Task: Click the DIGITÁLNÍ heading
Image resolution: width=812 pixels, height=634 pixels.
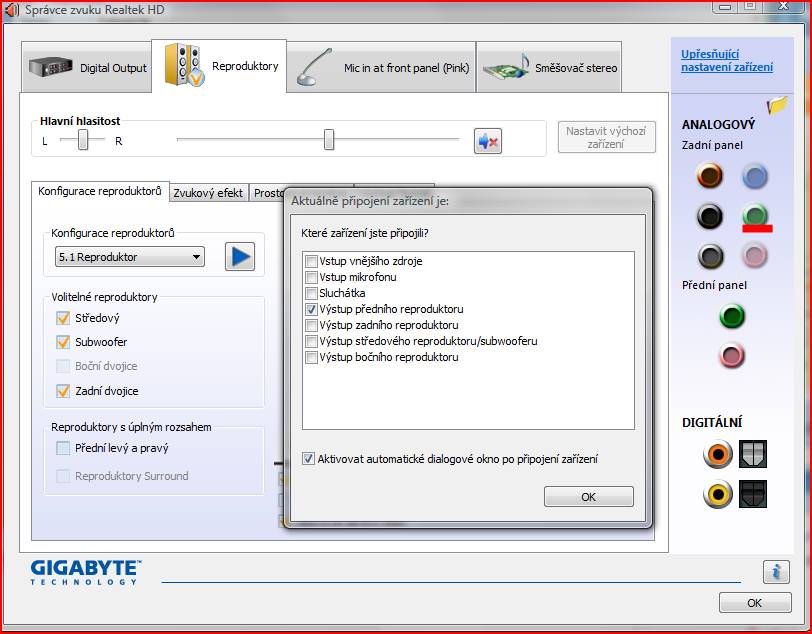Action: click(x=712, y=423)
